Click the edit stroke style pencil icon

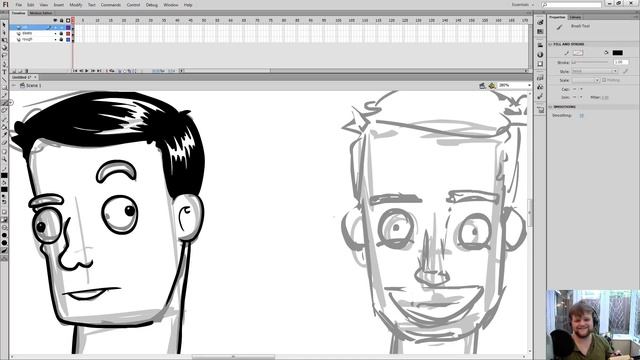[625, 71]
